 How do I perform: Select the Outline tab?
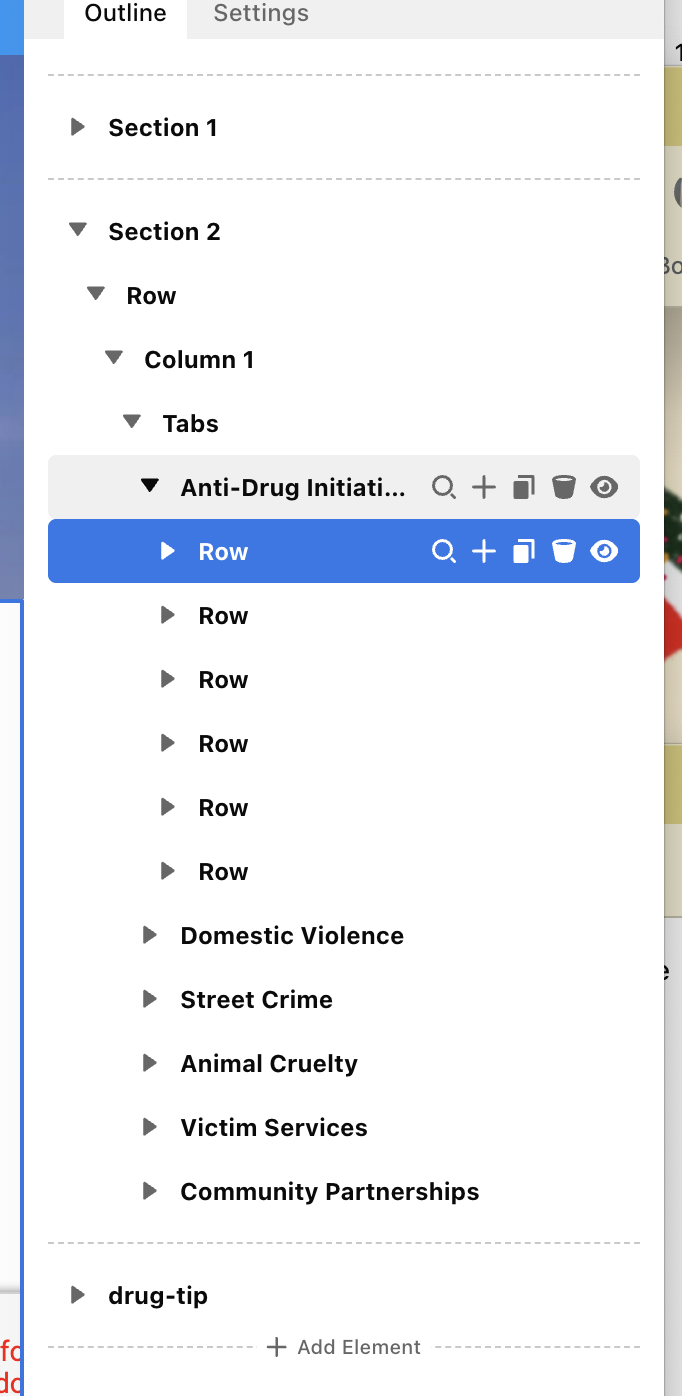[125, 14]
